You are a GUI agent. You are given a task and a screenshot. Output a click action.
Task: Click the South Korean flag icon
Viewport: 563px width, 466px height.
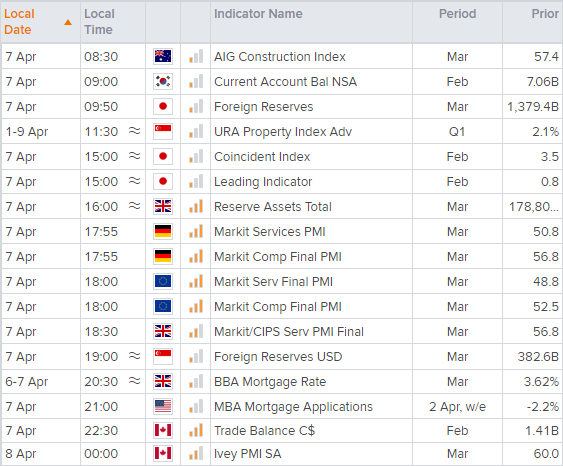[163, 81]
